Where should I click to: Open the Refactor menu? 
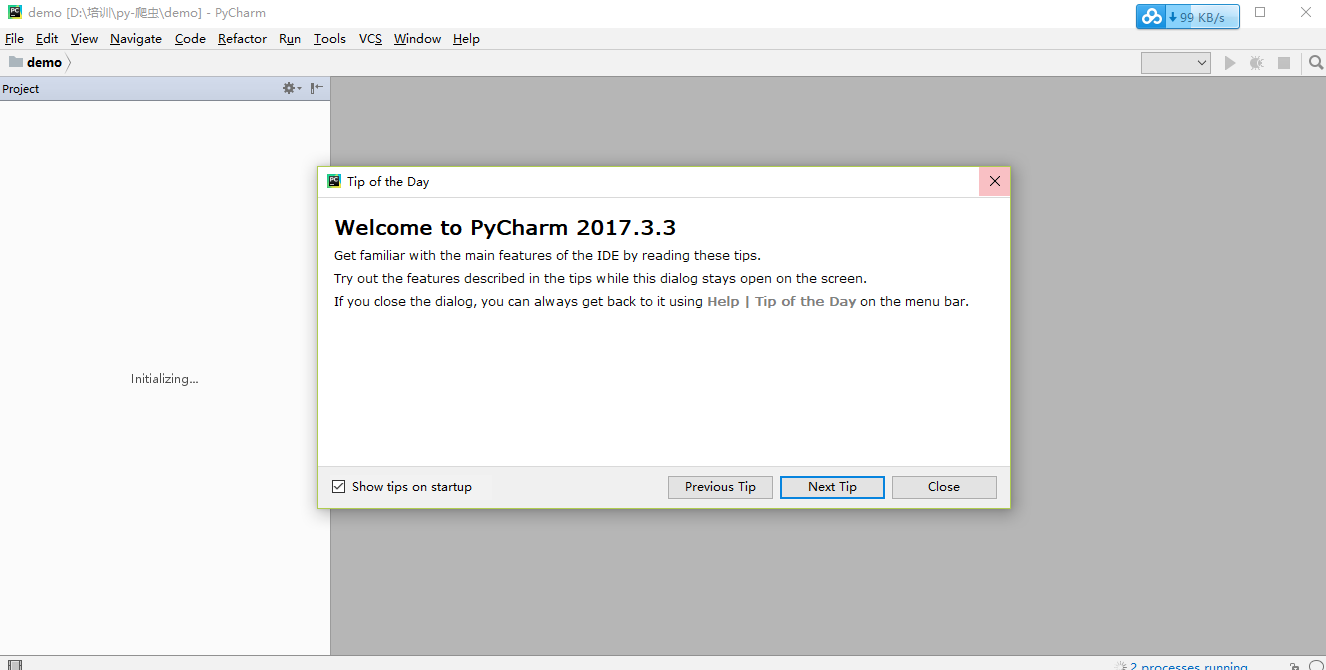tap(242, 39)
